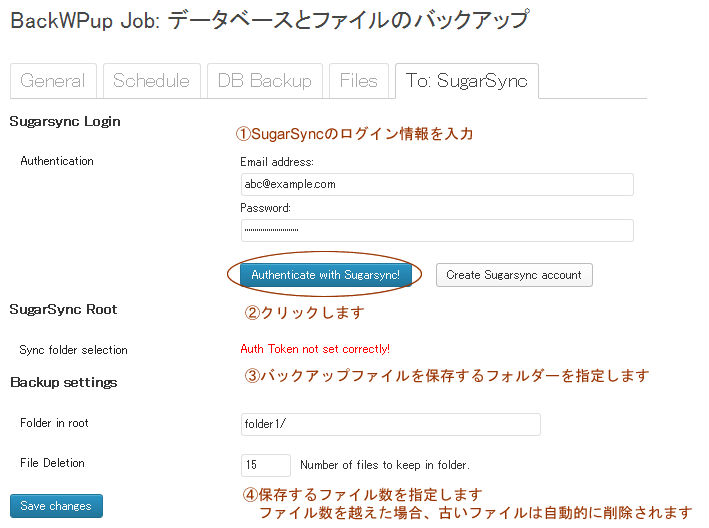Viewport: 709px width, 528px height.
Task: Click the 'SugarSync Root' heading
Action: [x=63, y=310]
